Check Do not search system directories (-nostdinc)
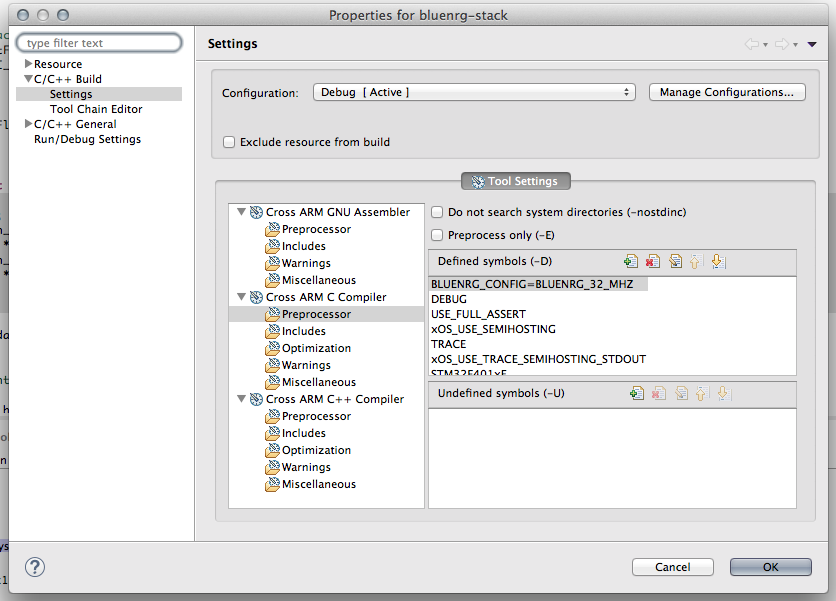 tap(437, 212)
